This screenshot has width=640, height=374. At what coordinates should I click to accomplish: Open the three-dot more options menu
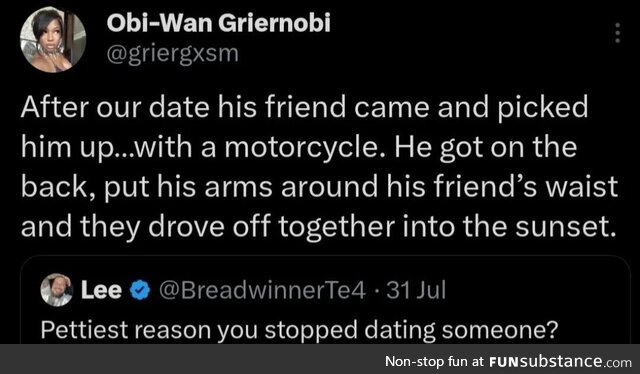pyautogui.click(x=618, y=33)
